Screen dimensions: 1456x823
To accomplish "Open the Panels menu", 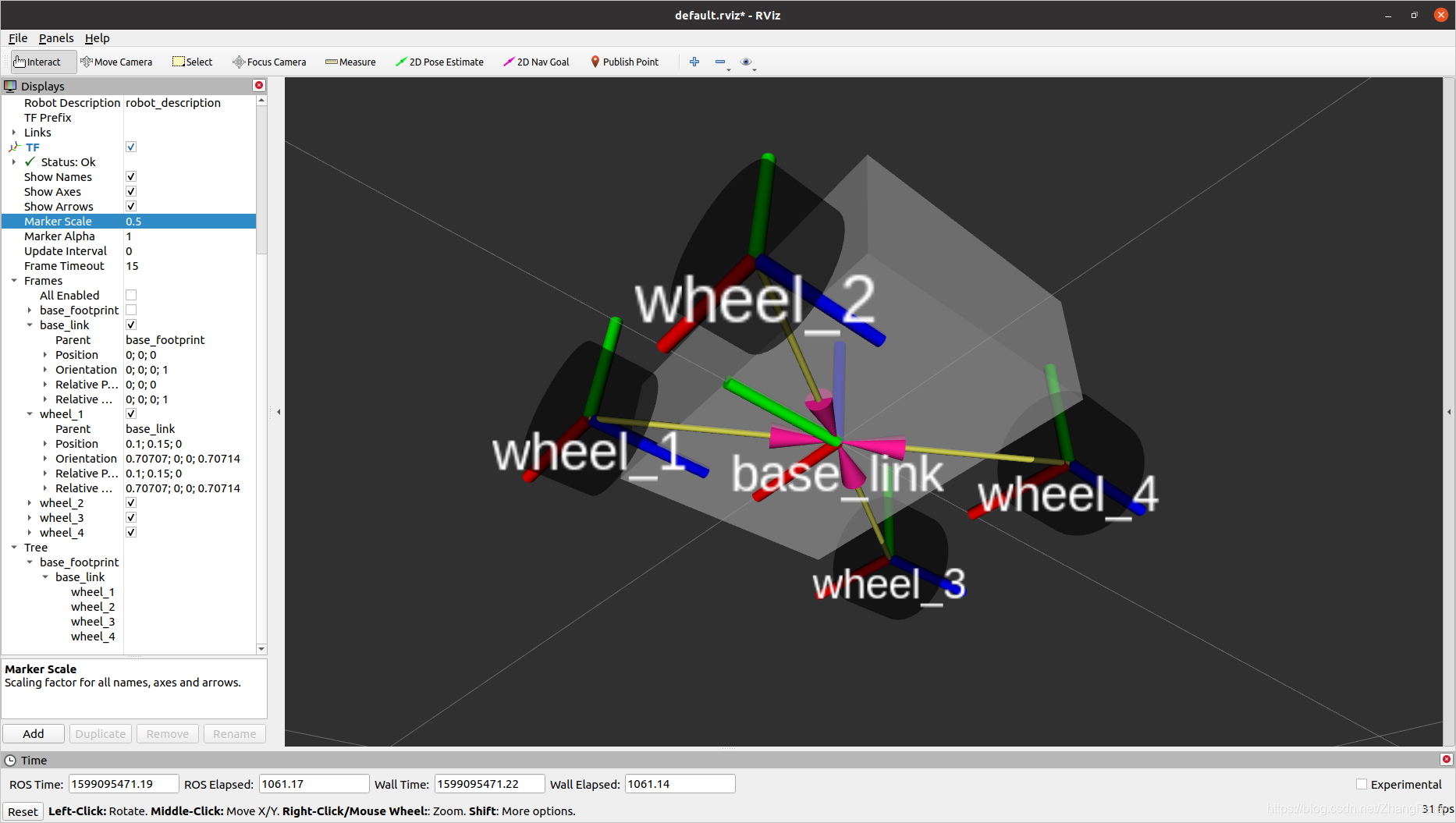I will coord(56,38).
